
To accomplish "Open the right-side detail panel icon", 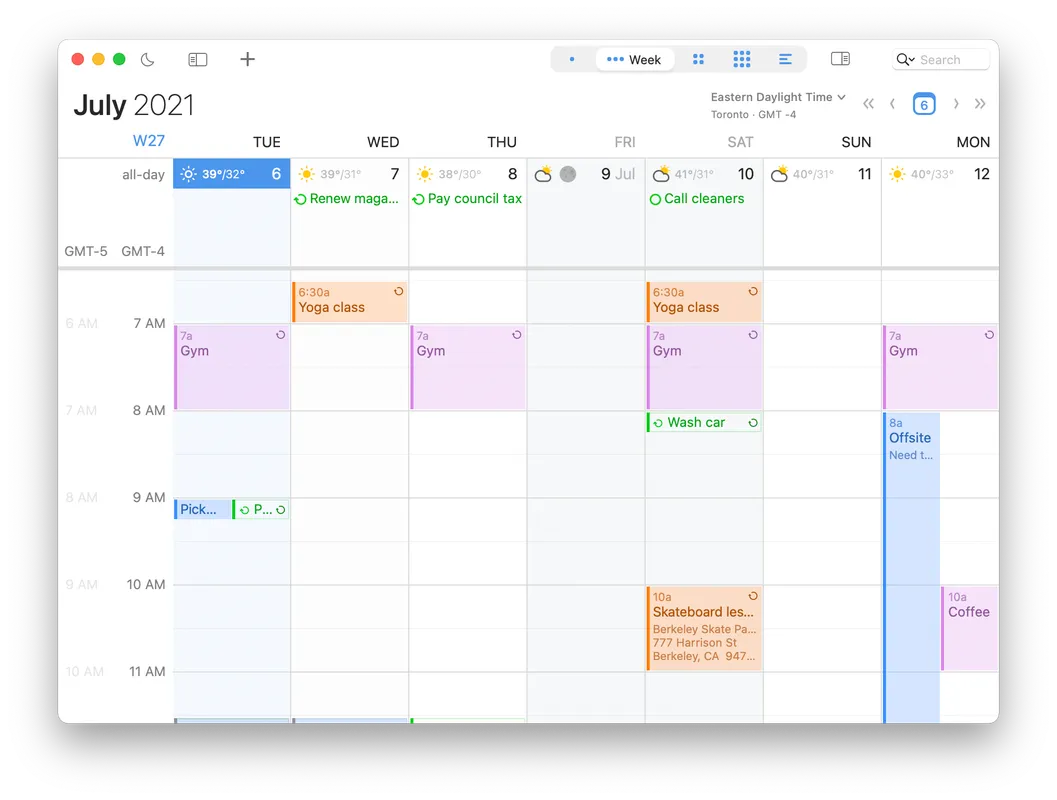I will [841, 59].
